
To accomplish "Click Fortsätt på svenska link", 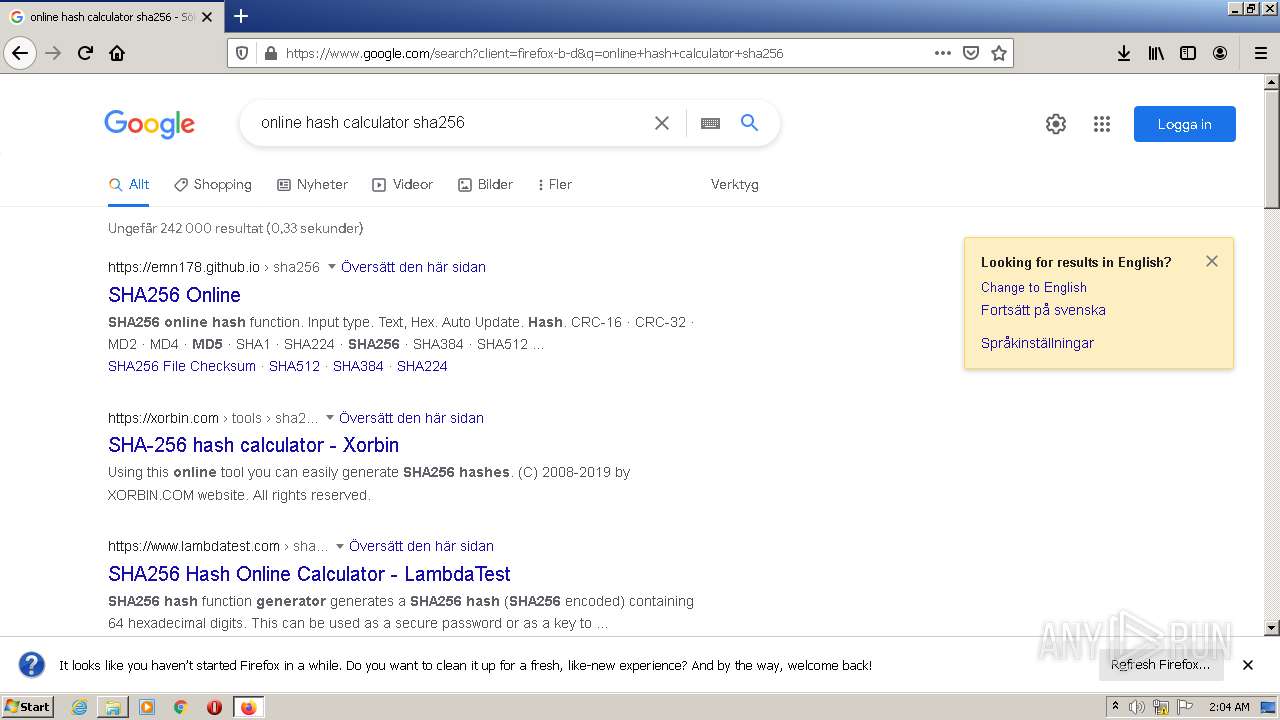I will coord(1043,310).
